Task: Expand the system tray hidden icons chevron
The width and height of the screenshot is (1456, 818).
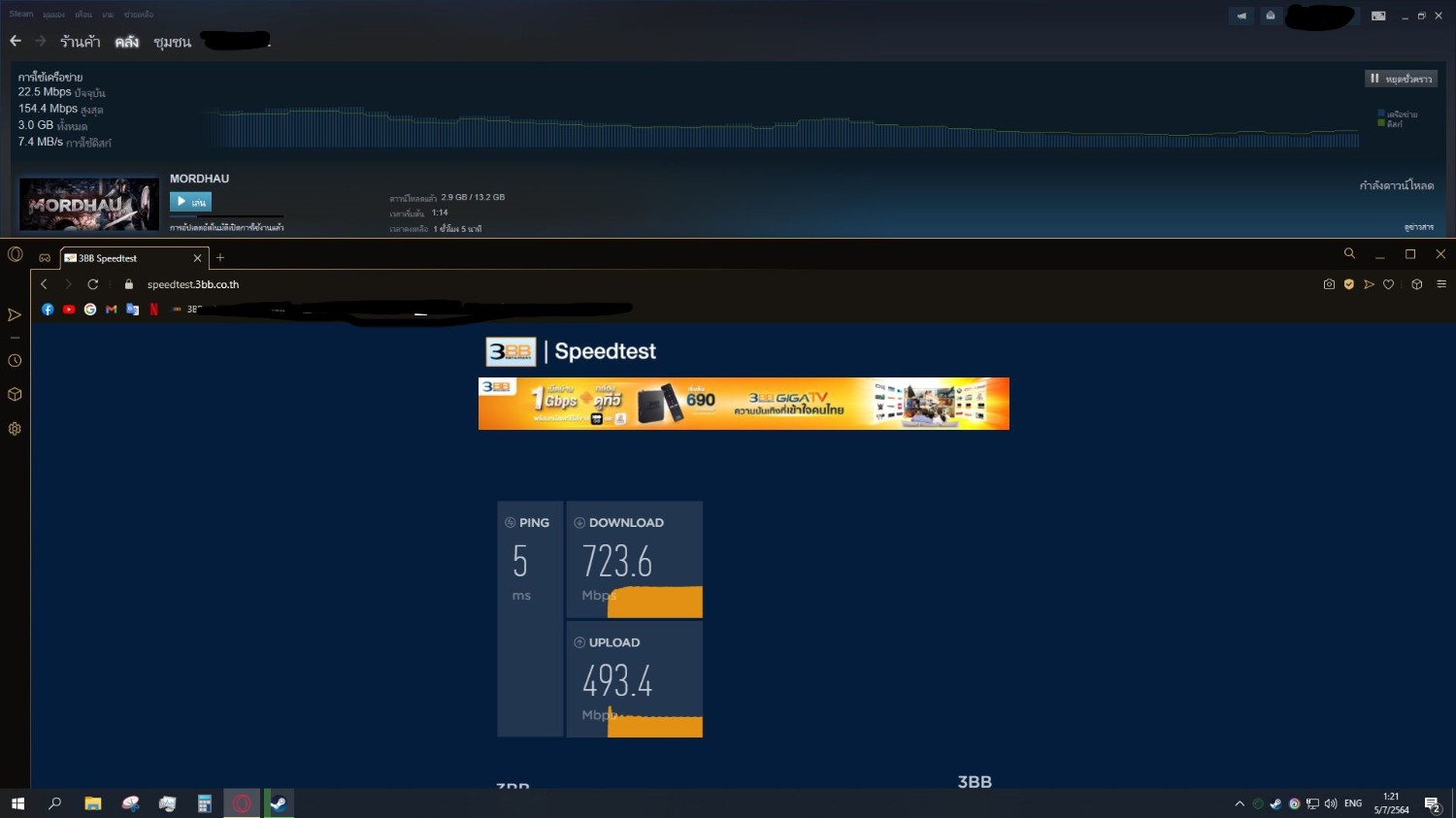Action: [x=1240, y=803]
